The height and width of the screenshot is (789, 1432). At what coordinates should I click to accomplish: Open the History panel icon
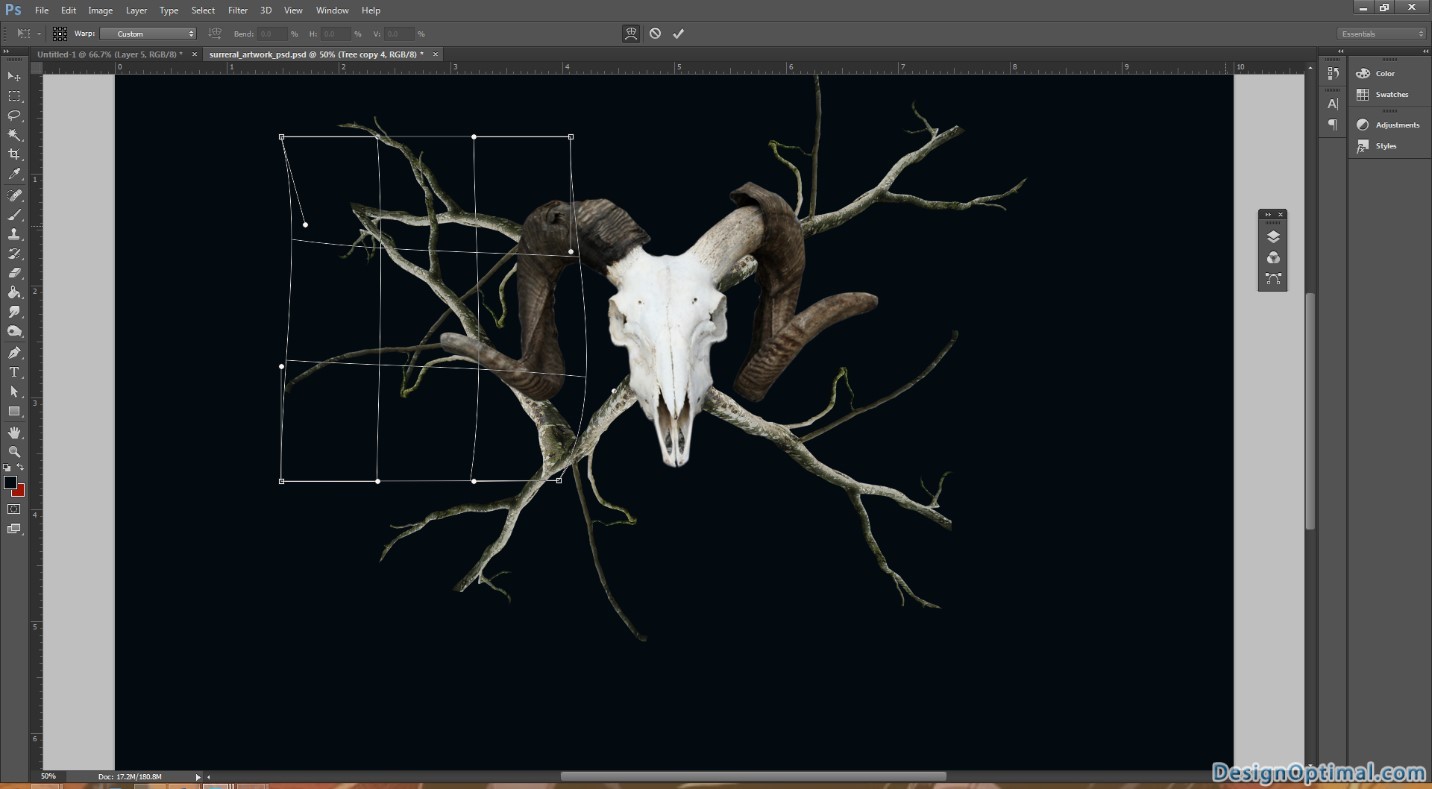(x=1333, y=74)
